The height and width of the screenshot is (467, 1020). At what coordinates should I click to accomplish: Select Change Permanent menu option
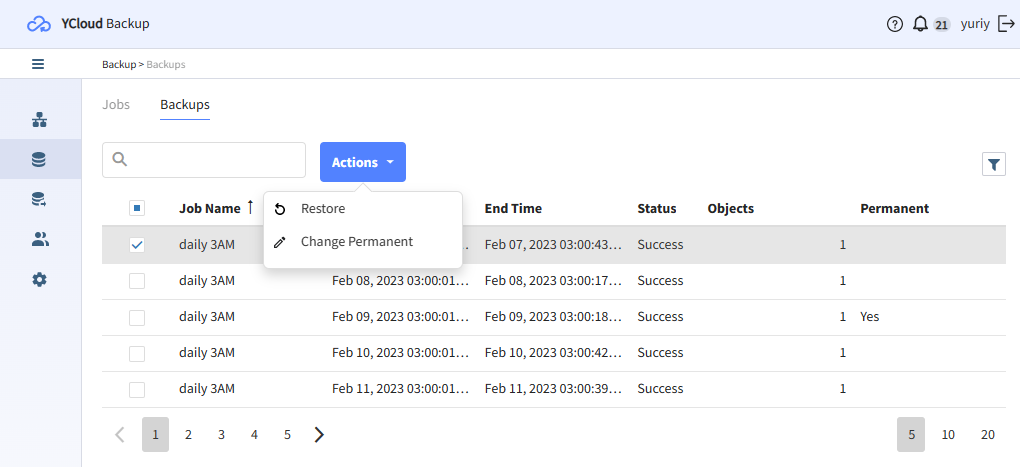pos(356,242)
